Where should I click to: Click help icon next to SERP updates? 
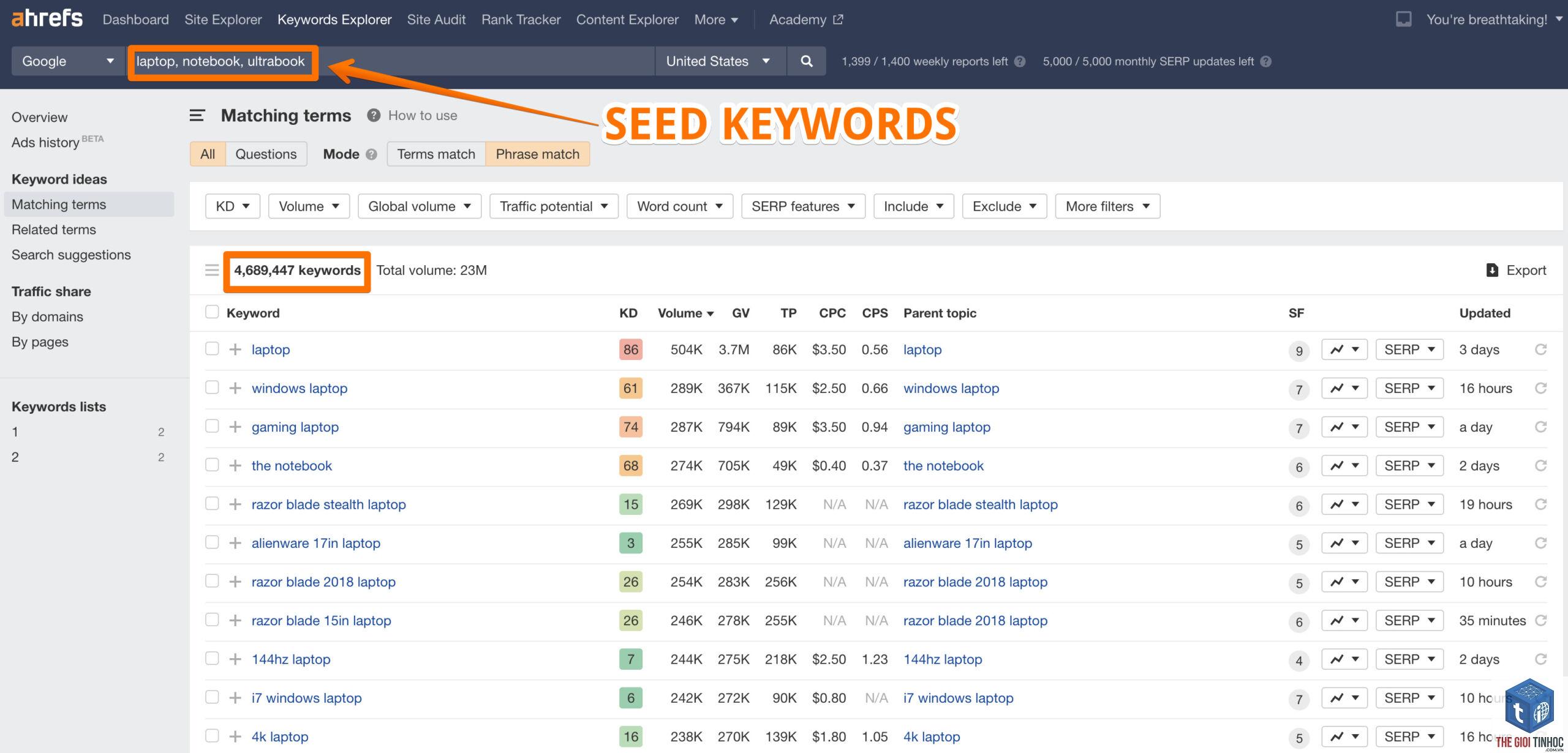(1266, 61)
